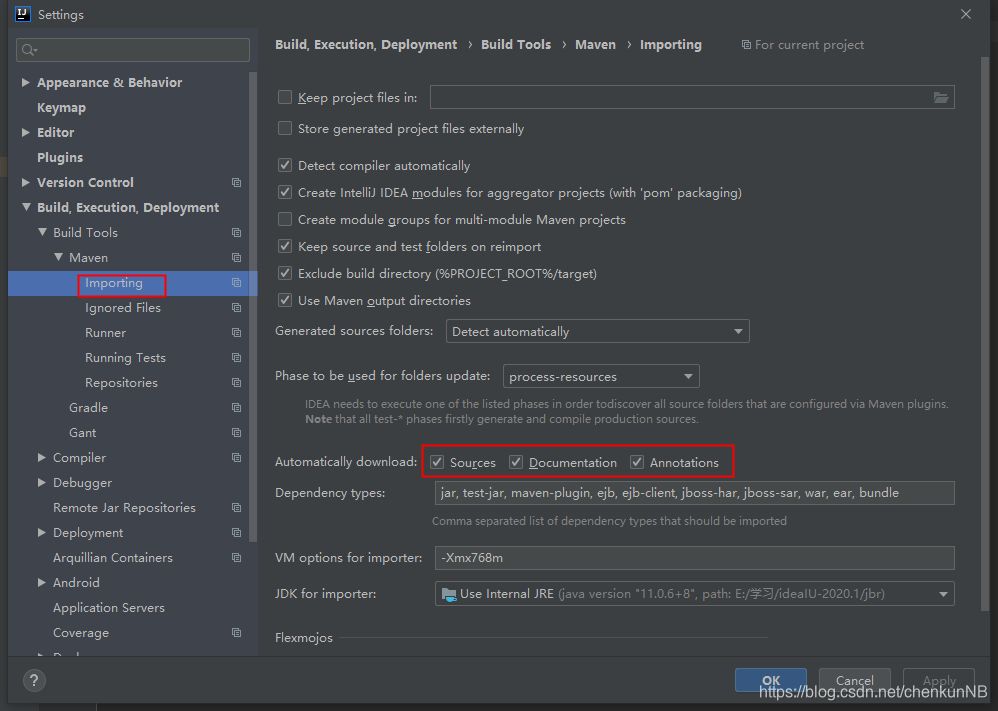The image size is (998, 711).
Task: Collapse Build, Execution, Deployment arrow
Action: 26,207
